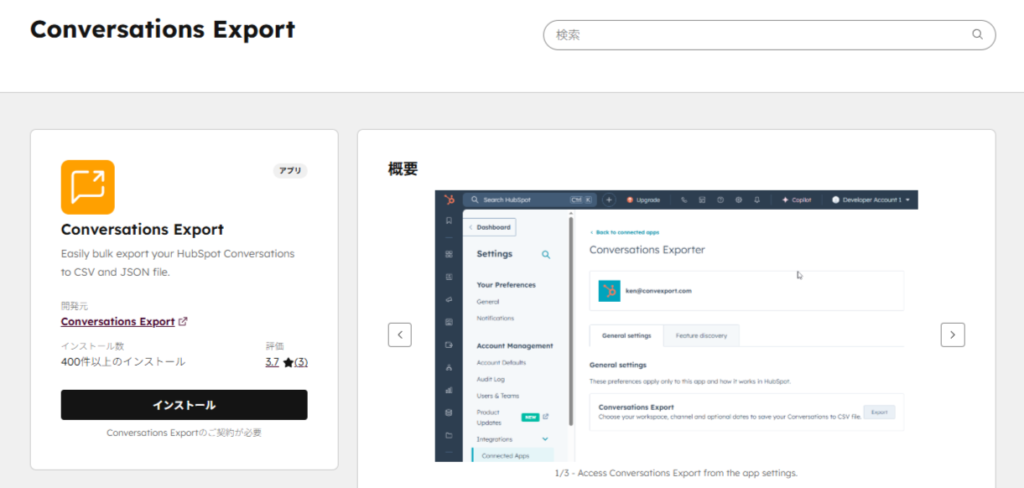The height and width of the screenshot is (488, 1024).
Task: Click Upgrade in the screenshot's top bar
Action: (x=643, y=200)
